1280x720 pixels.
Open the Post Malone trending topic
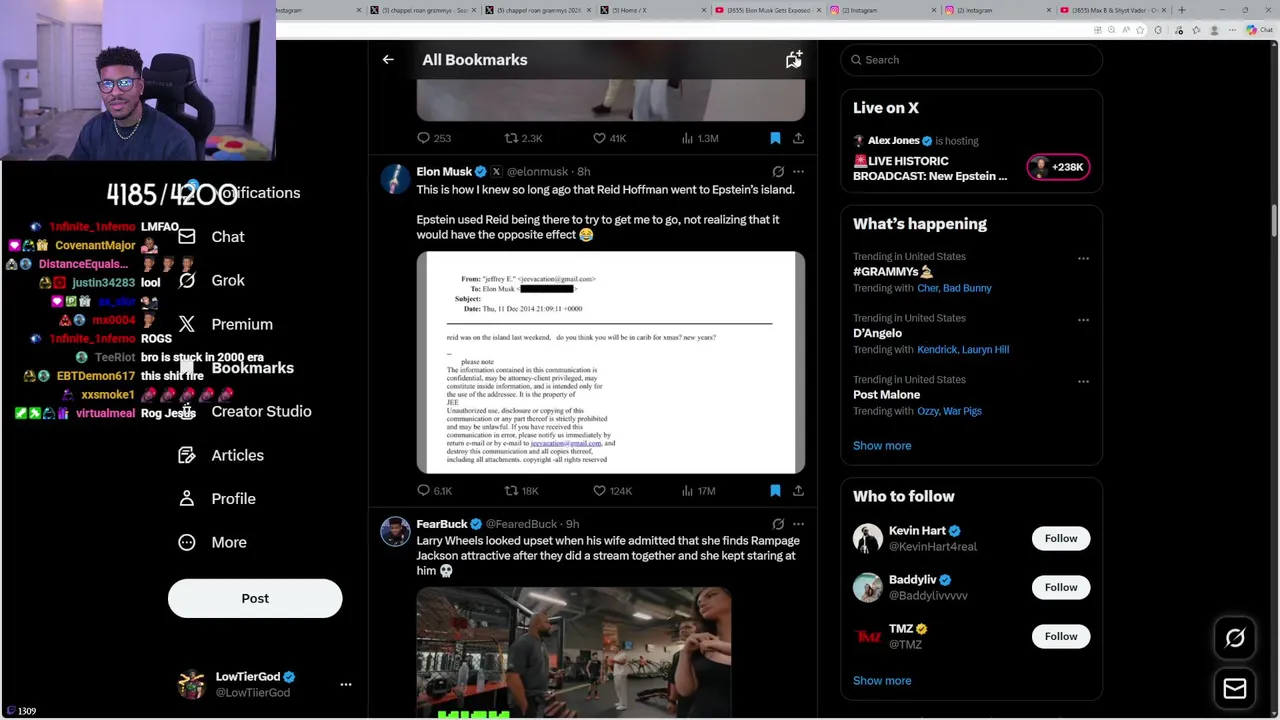pos(886,395)
